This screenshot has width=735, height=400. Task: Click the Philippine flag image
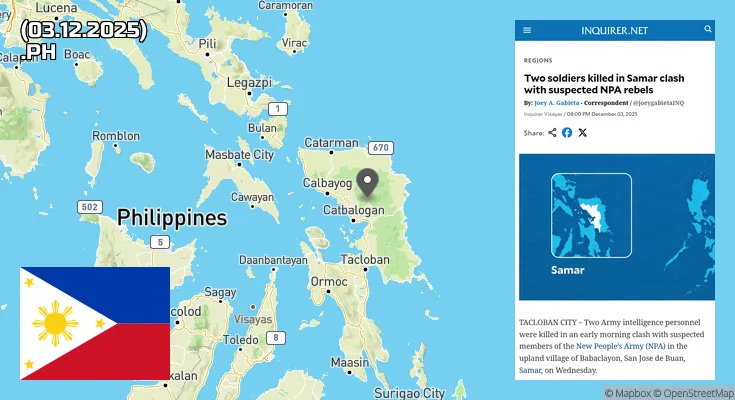tap(95, 323)
